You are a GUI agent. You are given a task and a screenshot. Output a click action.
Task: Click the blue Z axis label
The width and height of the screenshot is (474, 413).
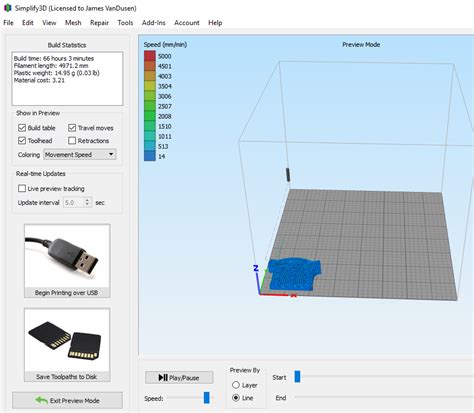point(256,268)
